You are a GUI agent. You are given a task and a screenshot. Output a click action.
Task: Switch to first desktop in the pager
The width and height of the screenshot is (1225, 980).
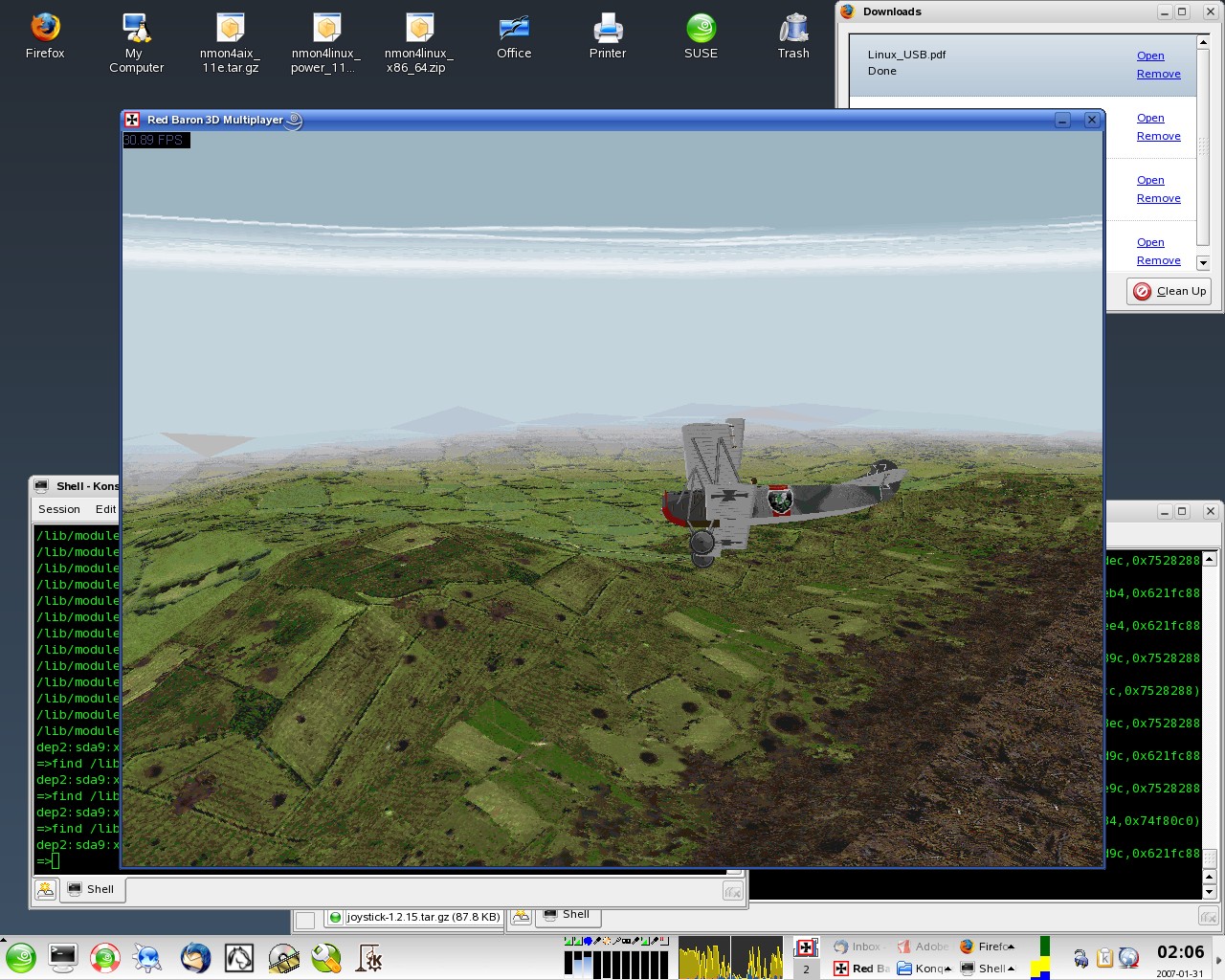pos(806,947)
